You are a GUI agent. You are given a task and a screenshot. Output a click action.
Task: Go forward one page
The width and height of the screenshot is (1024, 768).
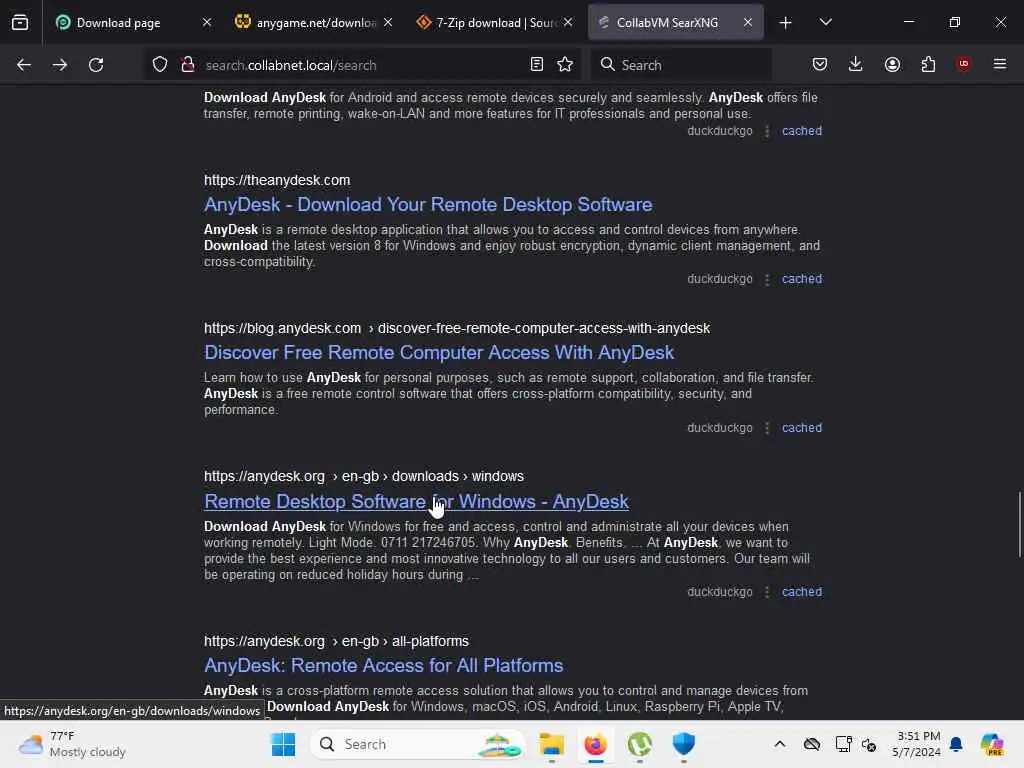(59, 65)
